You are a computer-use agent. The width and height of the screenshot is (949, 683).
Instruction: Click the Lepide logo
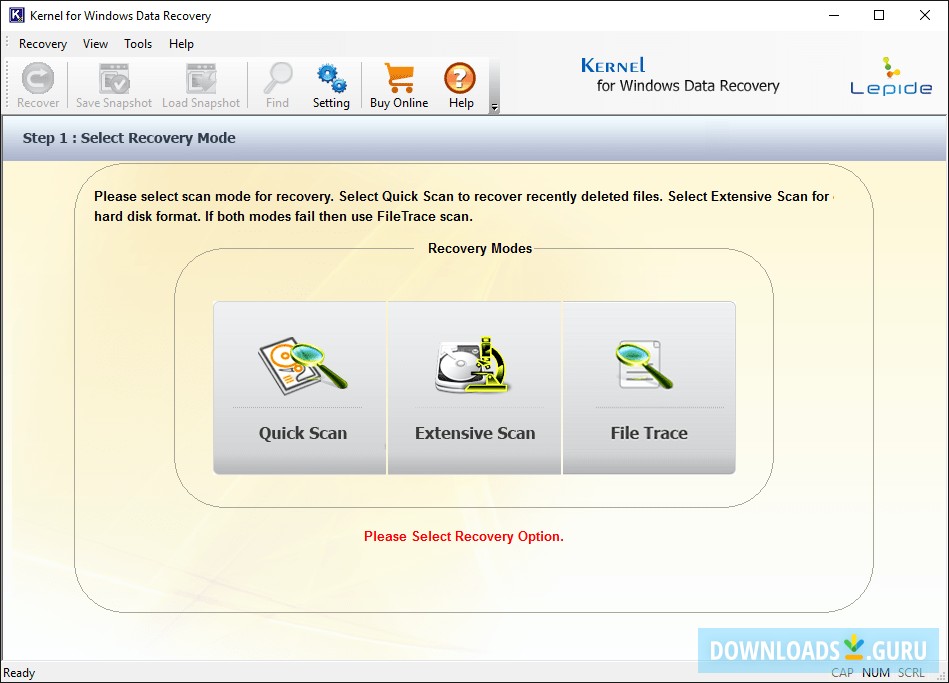click(x=891, y=77)
